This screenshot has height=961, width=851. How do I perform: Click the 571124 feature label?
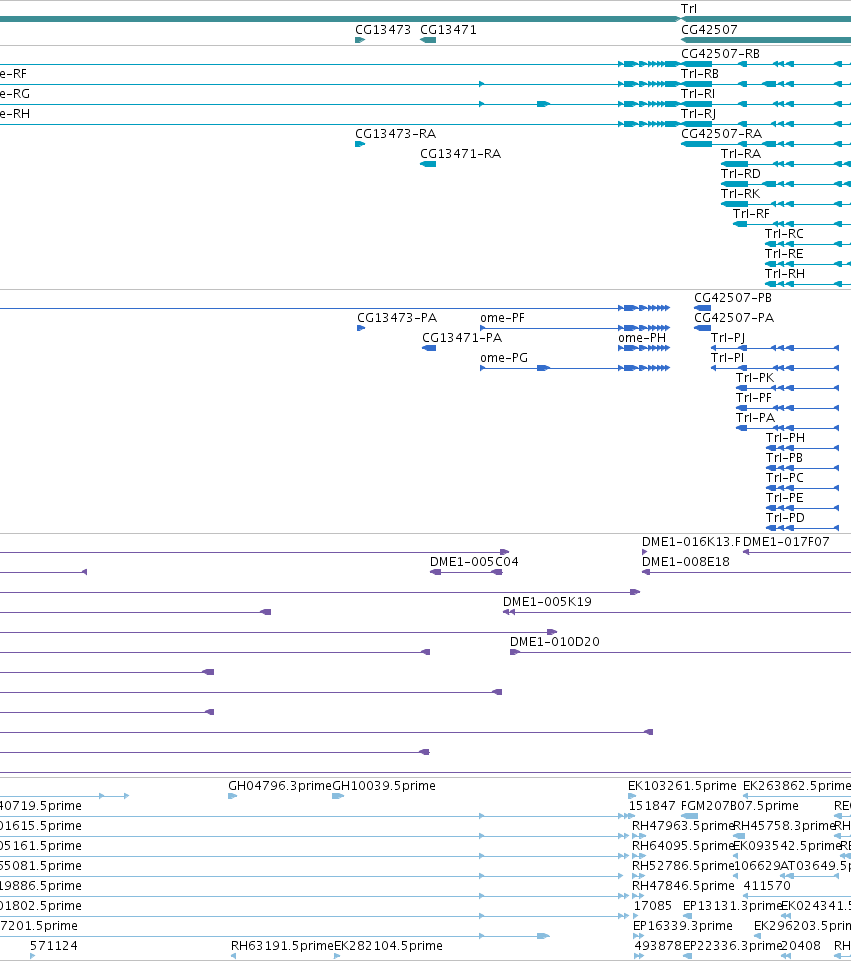click(54, 946)
